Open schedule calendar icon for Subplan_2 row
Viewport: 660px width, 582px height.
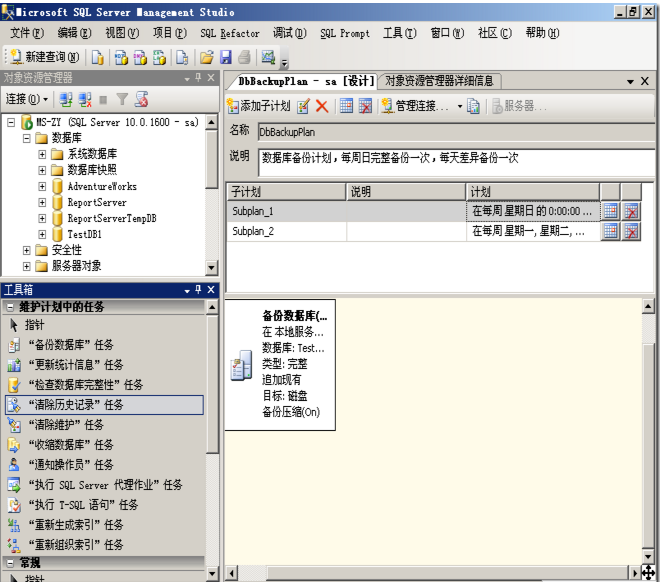(610, 231)
